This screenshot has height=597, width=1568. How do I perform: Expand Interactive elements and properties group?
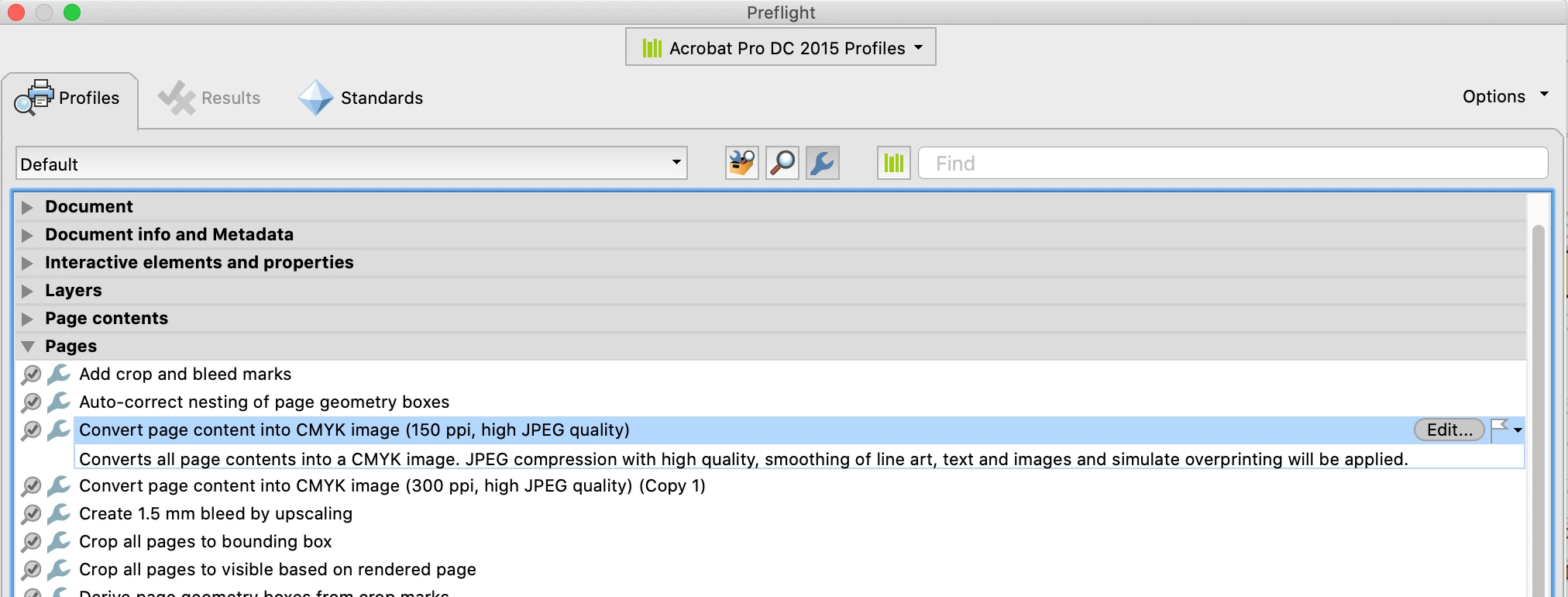pyautogui.click(x=28, y=263)
